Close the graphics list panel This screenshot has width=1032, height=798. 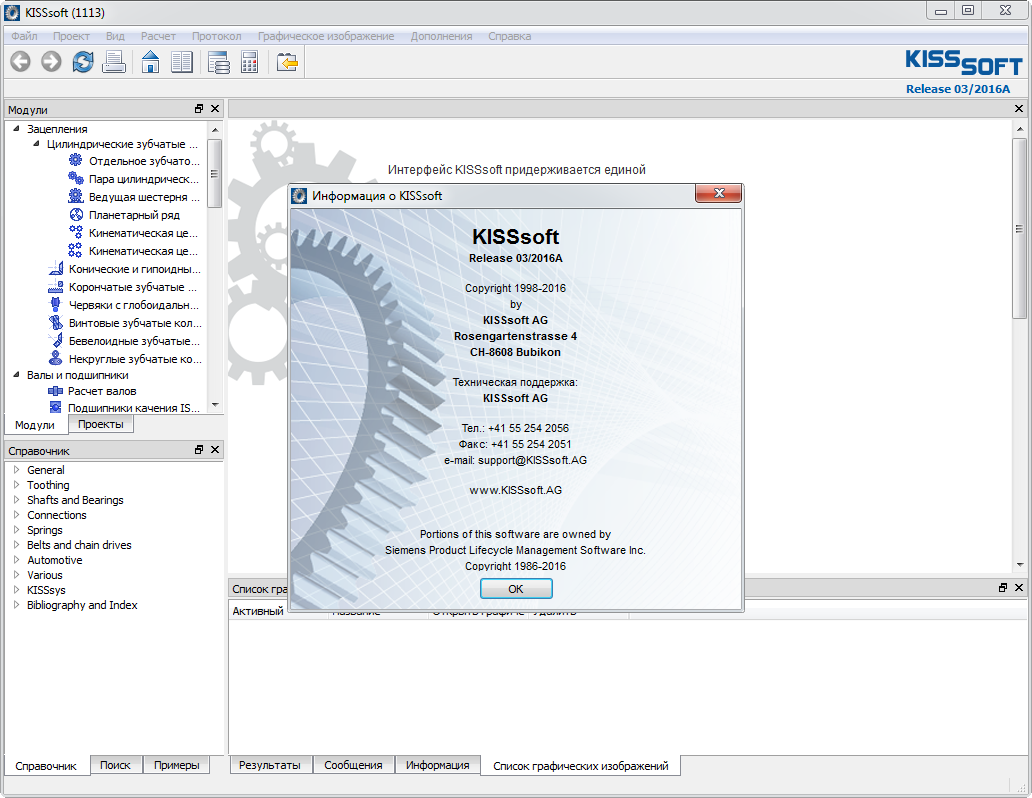1019,587
